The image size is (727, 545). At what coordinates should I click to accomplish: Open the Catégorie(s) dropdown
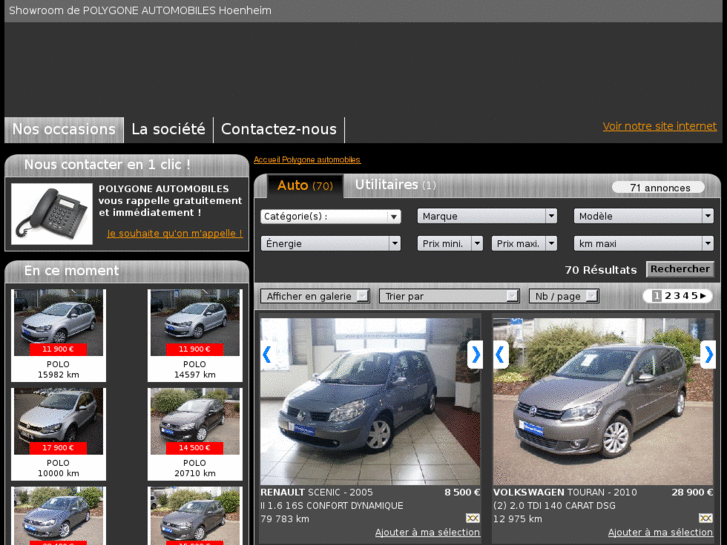pyautogui.click(x=330, y=216)
